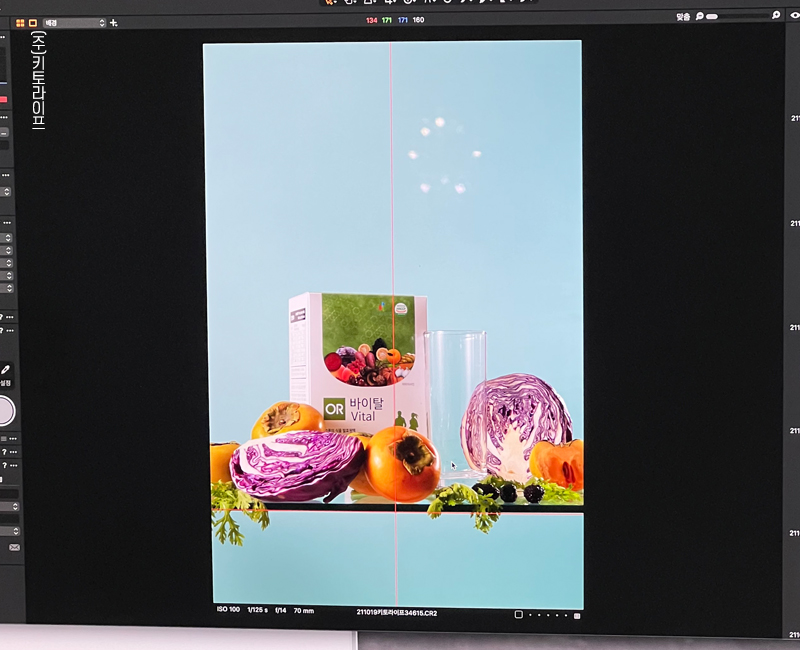800x650 pixels.
Task: Select the eyedropper picker tool in left panel
Action: [6, 370]
